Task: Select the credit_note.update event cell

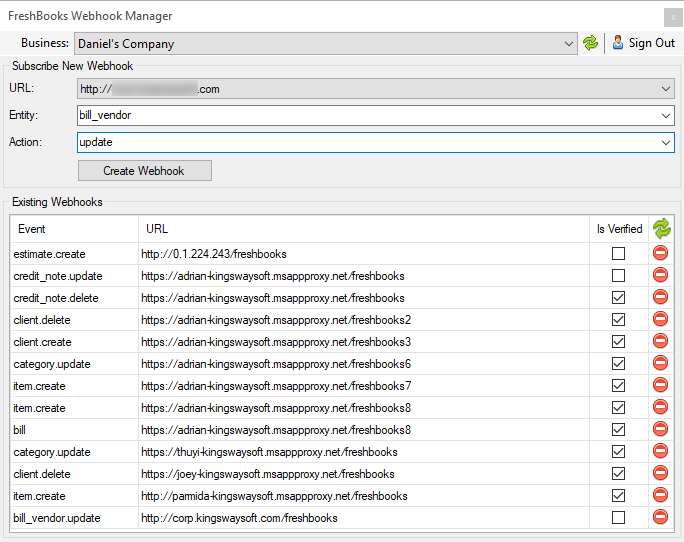Action: pyautogui.click(x=75, y=276)
